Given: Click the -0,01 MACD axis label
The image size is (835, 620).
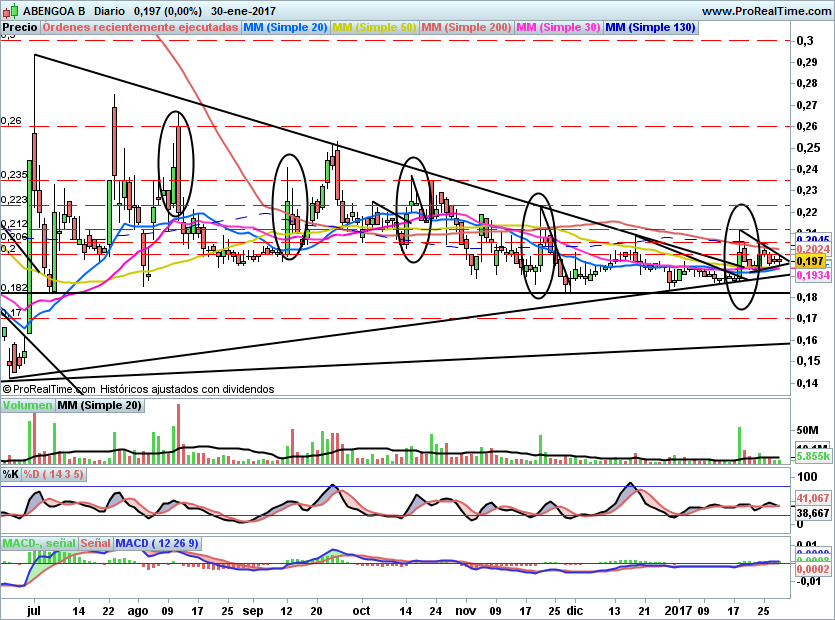Looking at the screenshot, I should (808, 581).
